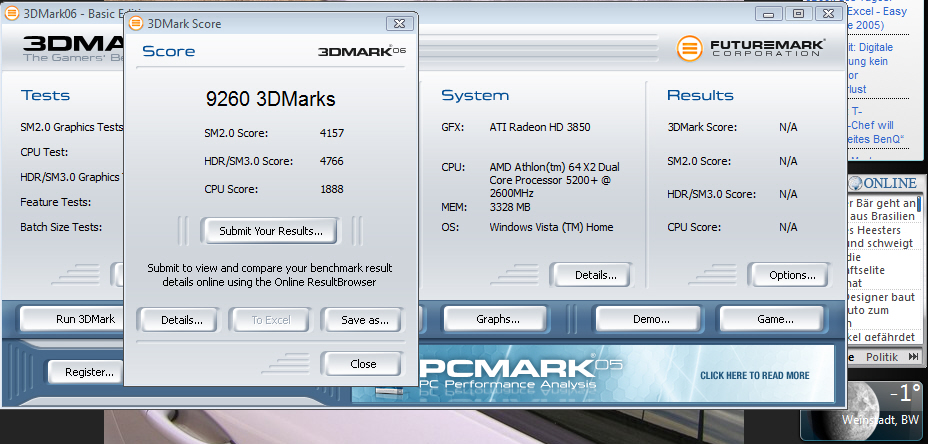Click the Results section heading

[x=700, y=95]
